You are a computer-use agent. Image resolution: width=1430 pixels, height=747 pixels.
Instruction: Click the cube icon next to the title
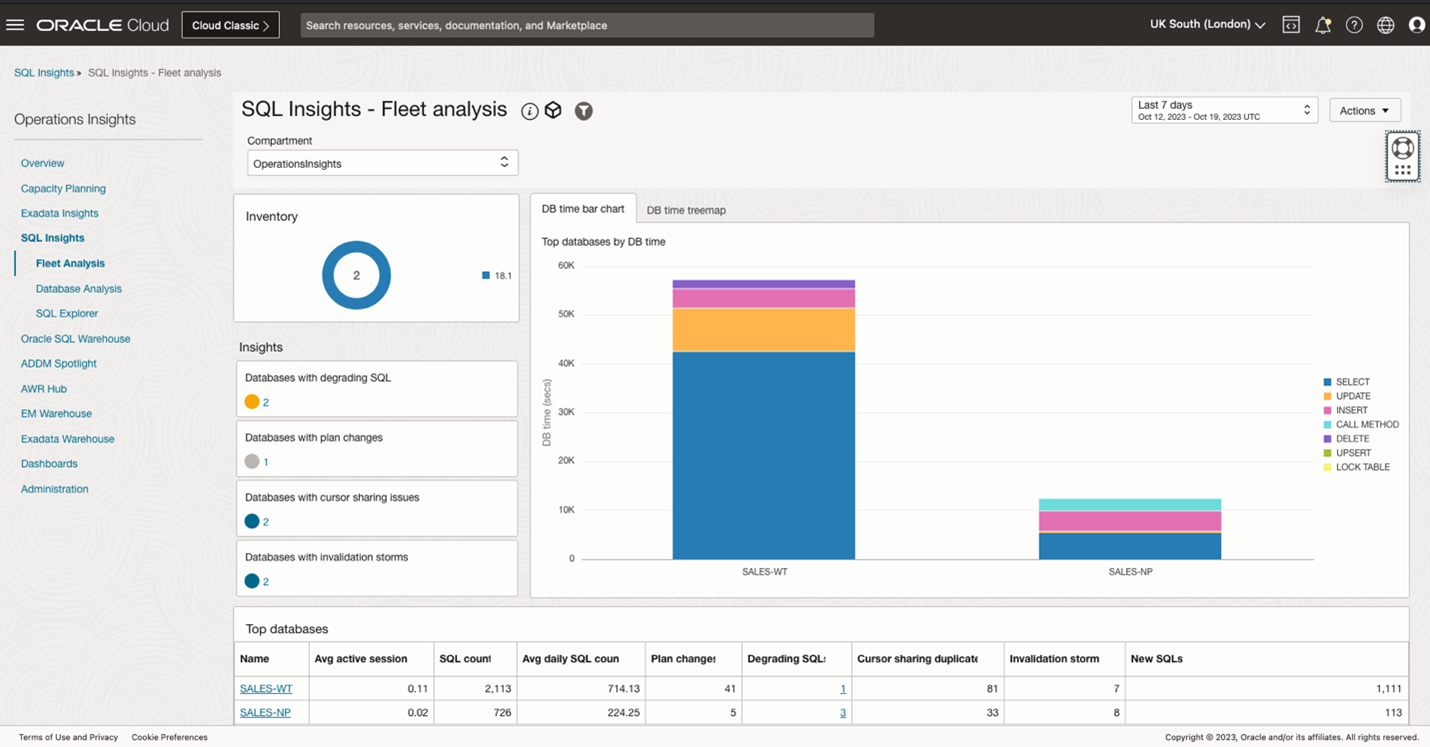pos(553,111)
